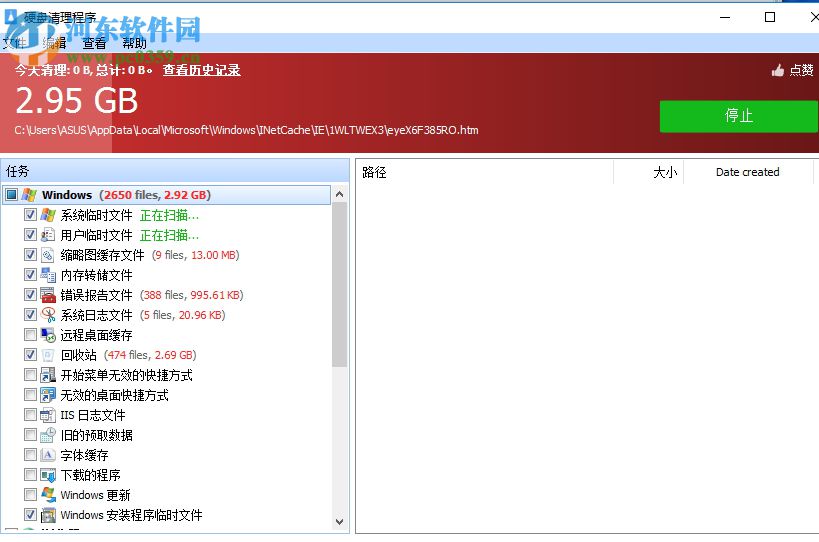Click the 系统临时文件 icon
This screenshot has width=819, height=542.
pyautogui.click(x=48, y=215)
